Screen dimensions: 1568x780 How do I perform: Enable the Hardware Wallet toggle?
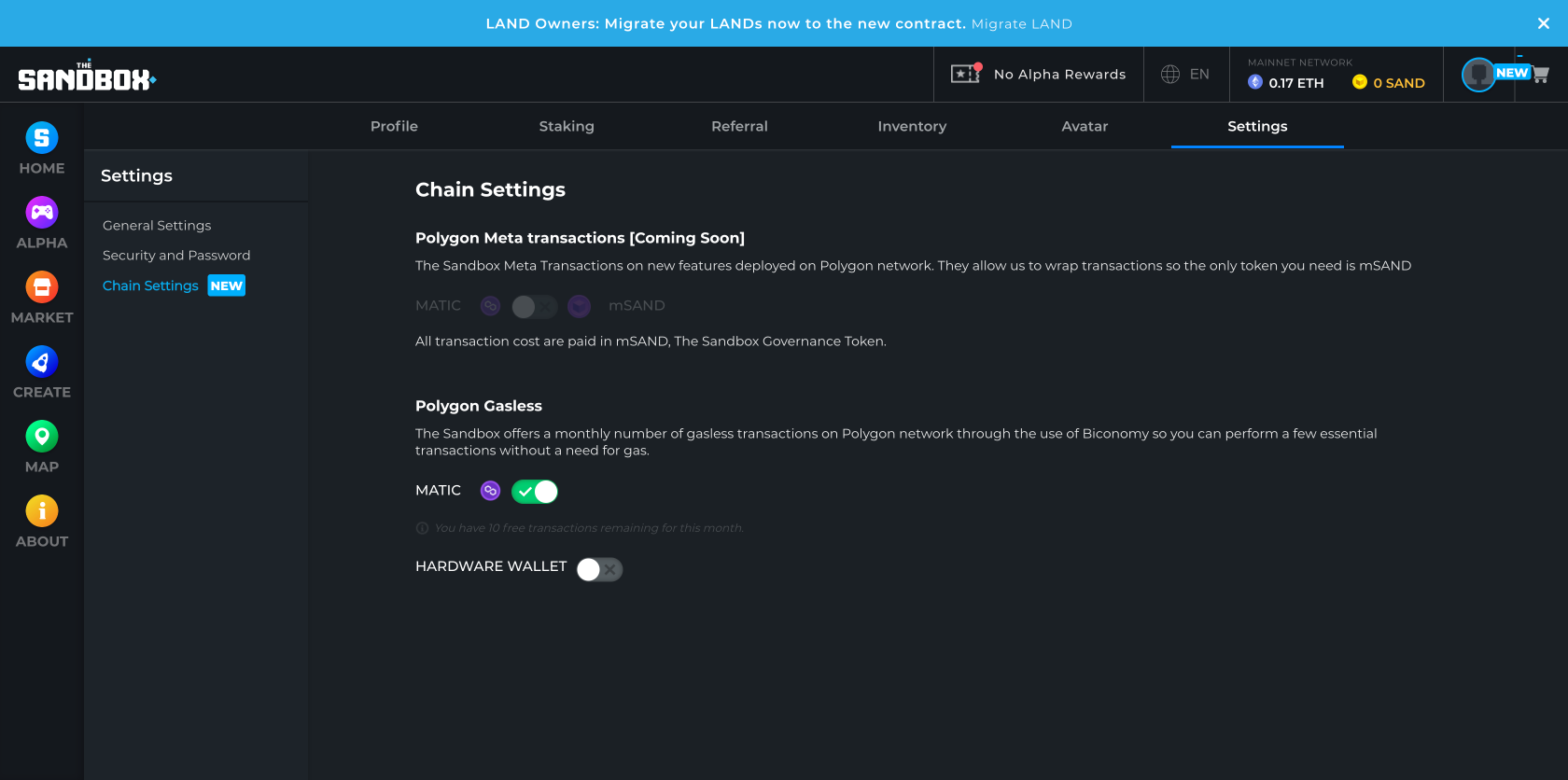[599, 569]
